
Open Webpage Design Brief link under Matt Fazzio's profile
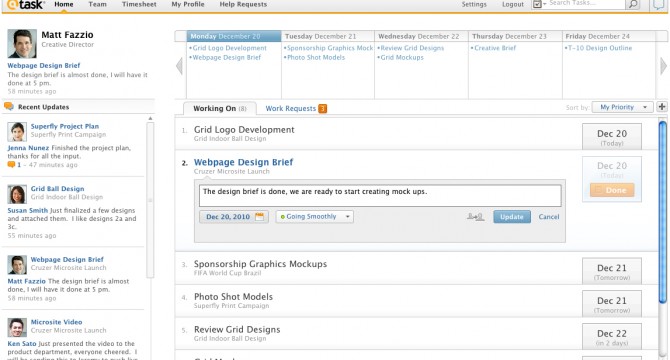44,65
